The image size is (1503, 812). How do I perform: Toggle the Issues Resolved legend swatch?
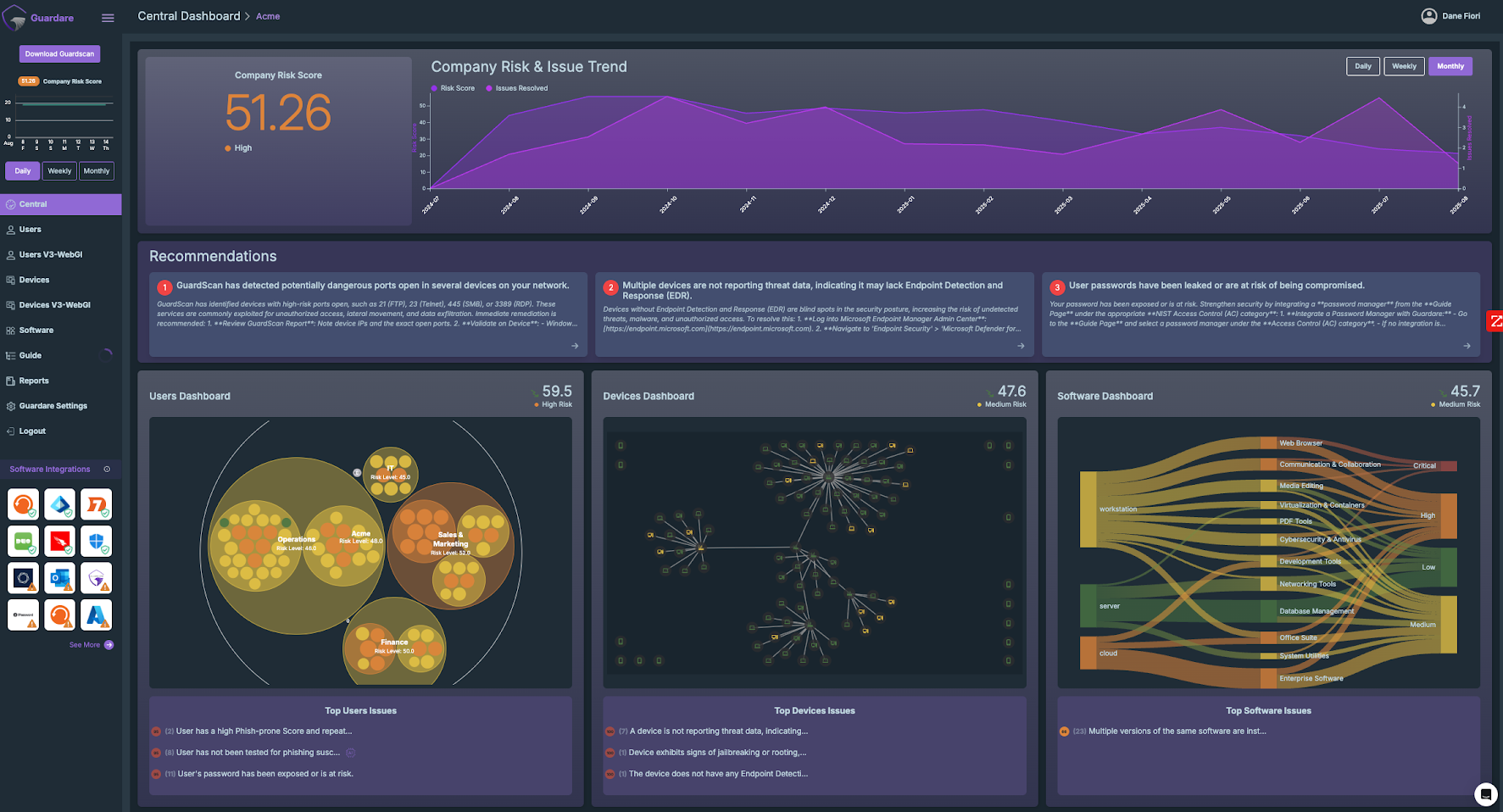(x=489, y=88)
